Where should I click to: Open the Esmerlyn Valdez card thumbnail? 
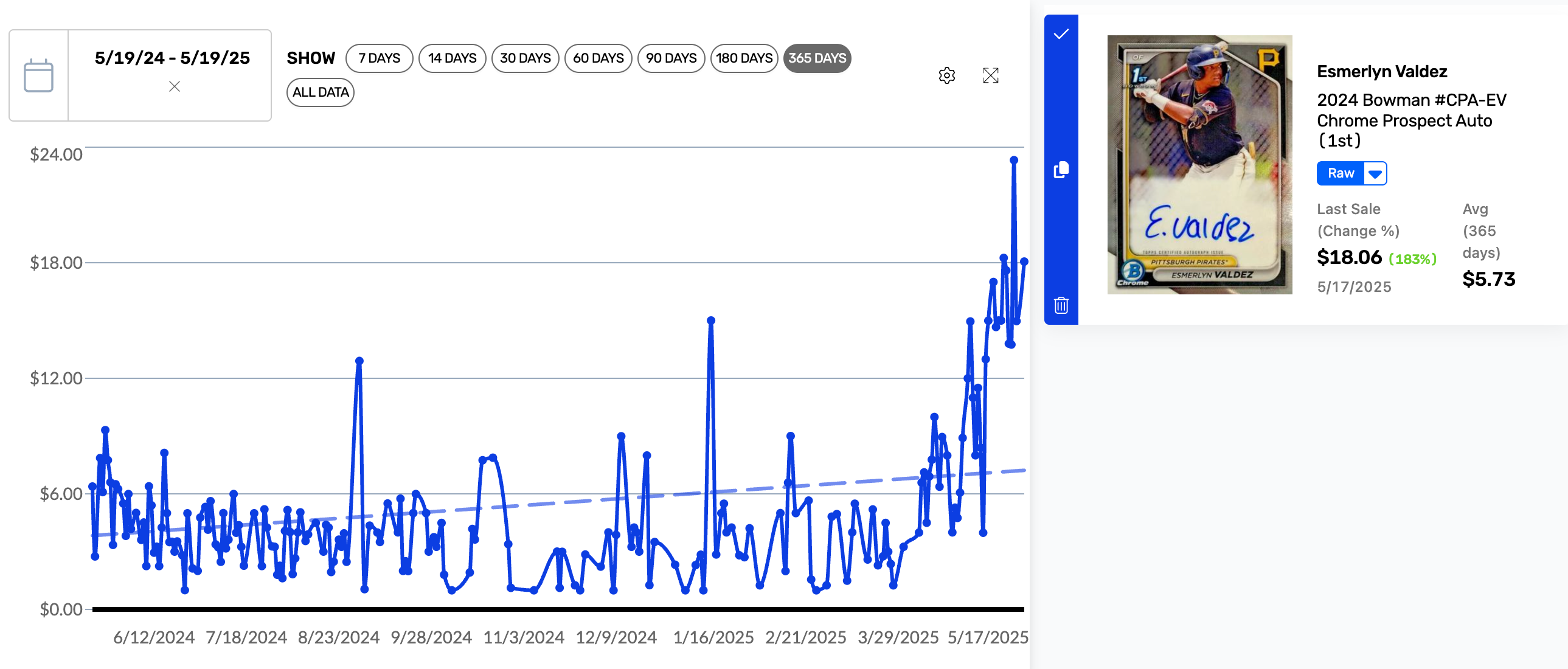point(1199,164)
